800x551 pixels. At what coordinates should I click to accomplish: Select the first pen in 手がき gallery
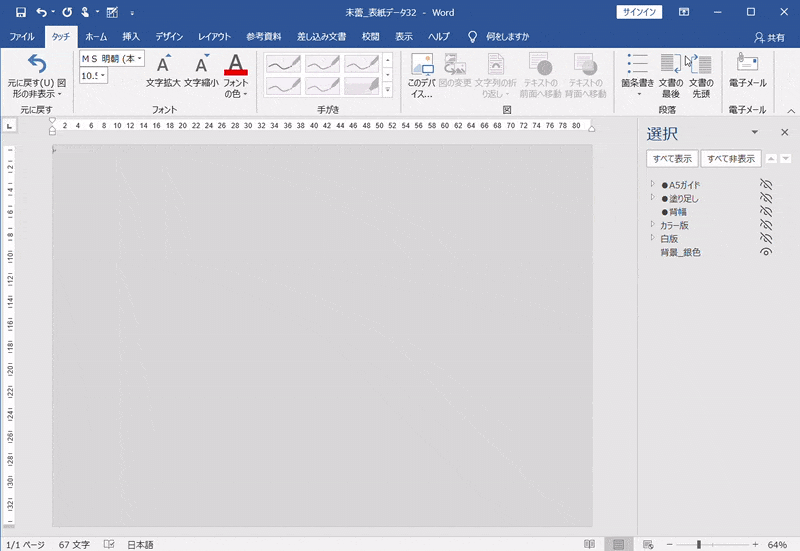point(284,64)
